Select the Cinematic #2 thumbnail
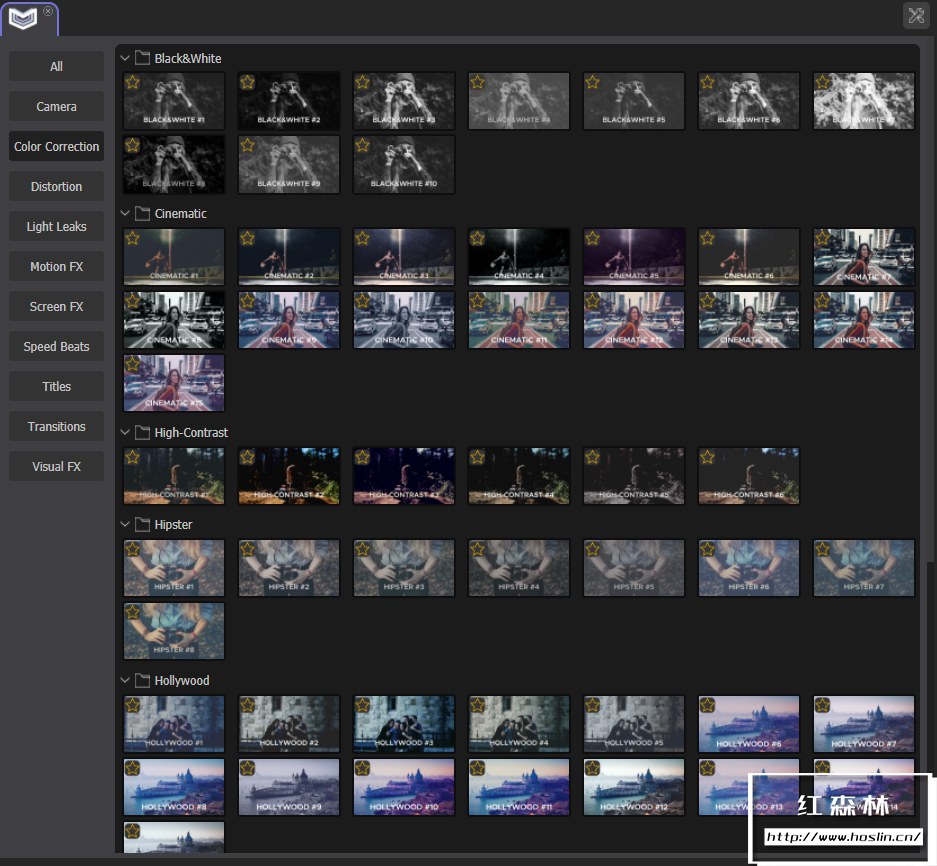The width and height of the screenshot is (937, 866). tap(289, 256)
